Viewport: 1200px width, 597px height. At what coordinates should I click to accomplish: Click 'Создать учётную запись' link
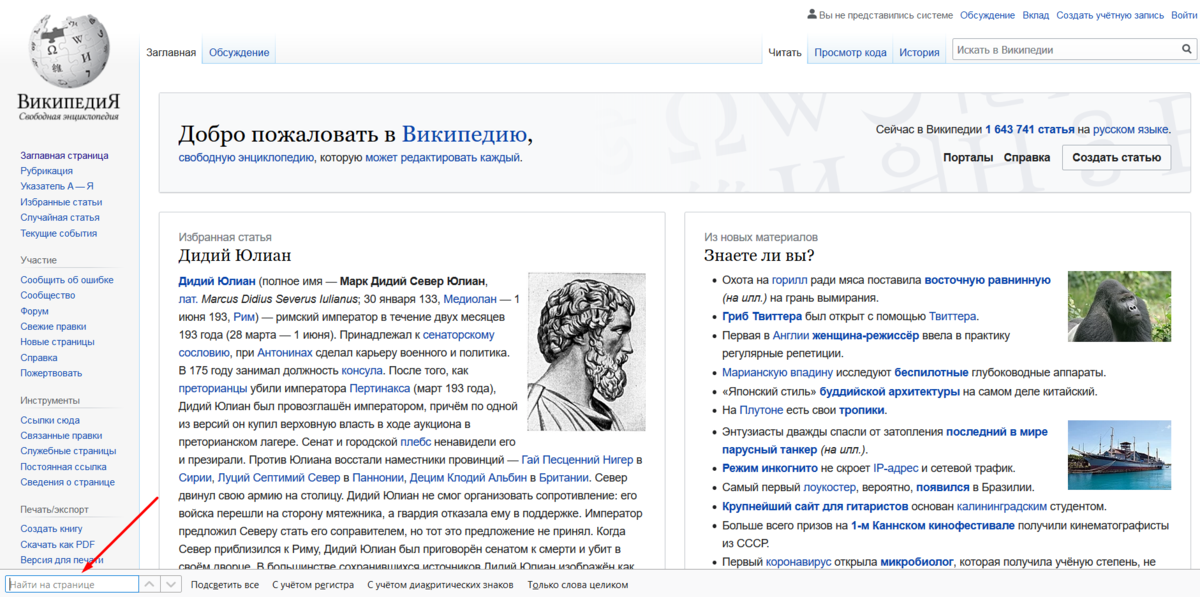(1110, 15)
